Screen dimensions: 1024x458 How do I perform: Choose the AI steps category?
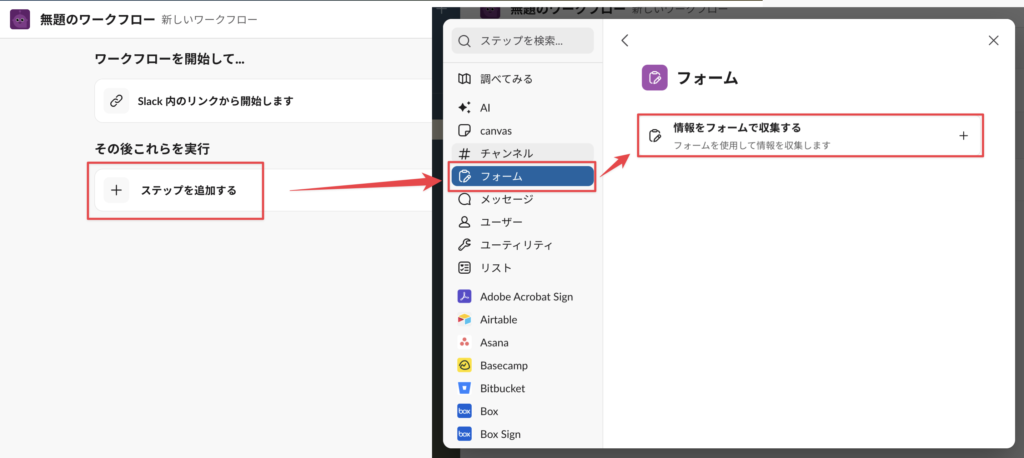tap(485, 107)
